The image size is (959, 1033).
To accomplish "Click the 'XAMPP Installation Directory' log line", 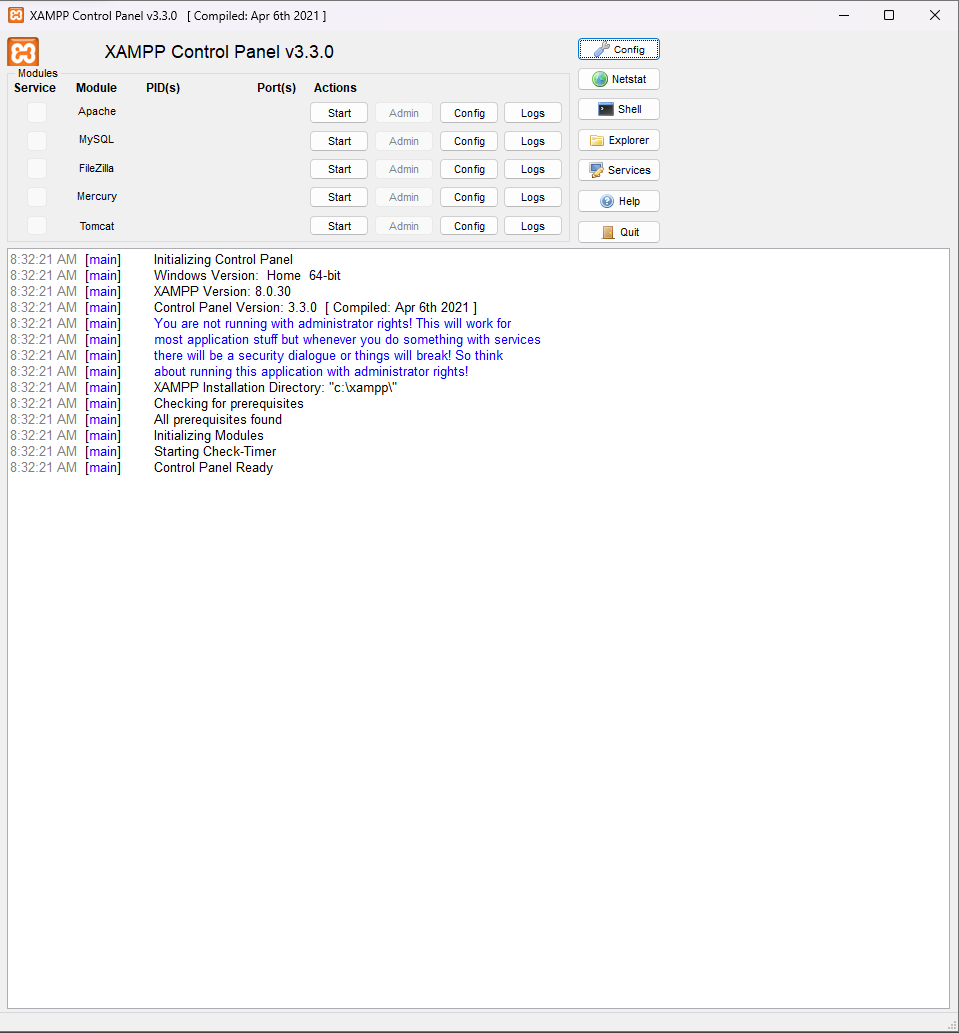I will point(275,387).
